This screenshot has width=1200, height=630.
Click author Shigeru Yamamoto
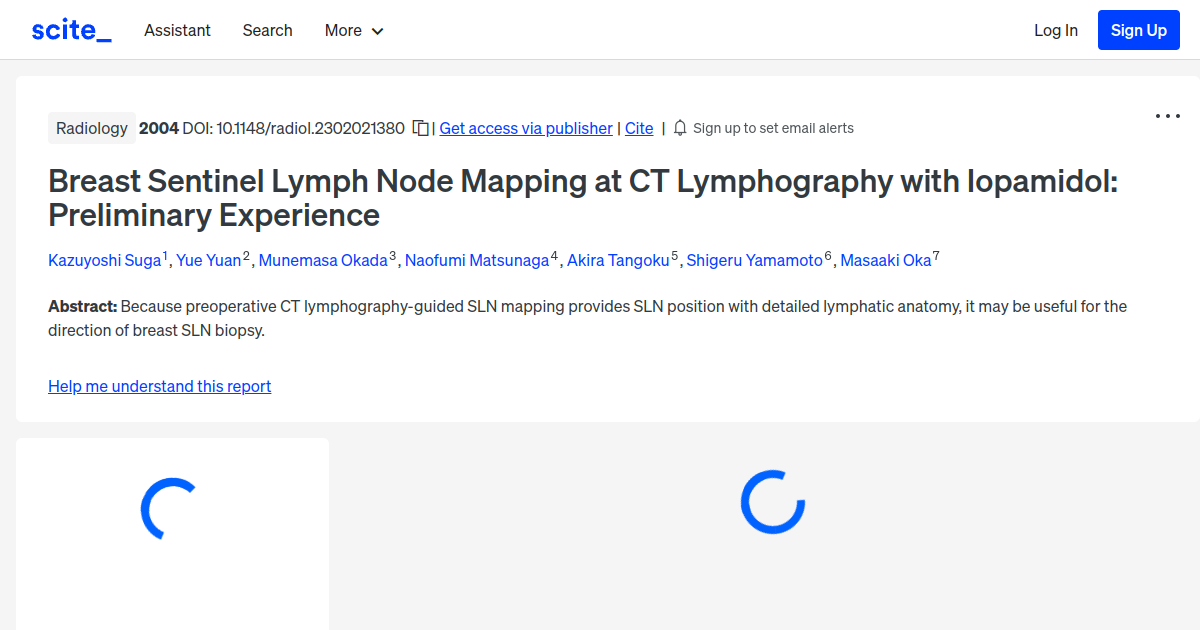click(755, 260)
